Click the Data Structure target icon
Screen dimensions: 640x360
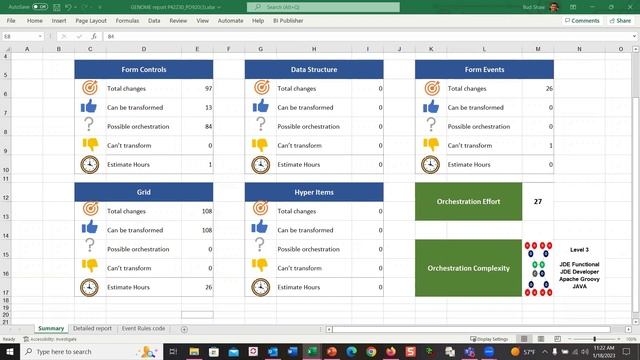pyautogui.click(x=262, y=88)
